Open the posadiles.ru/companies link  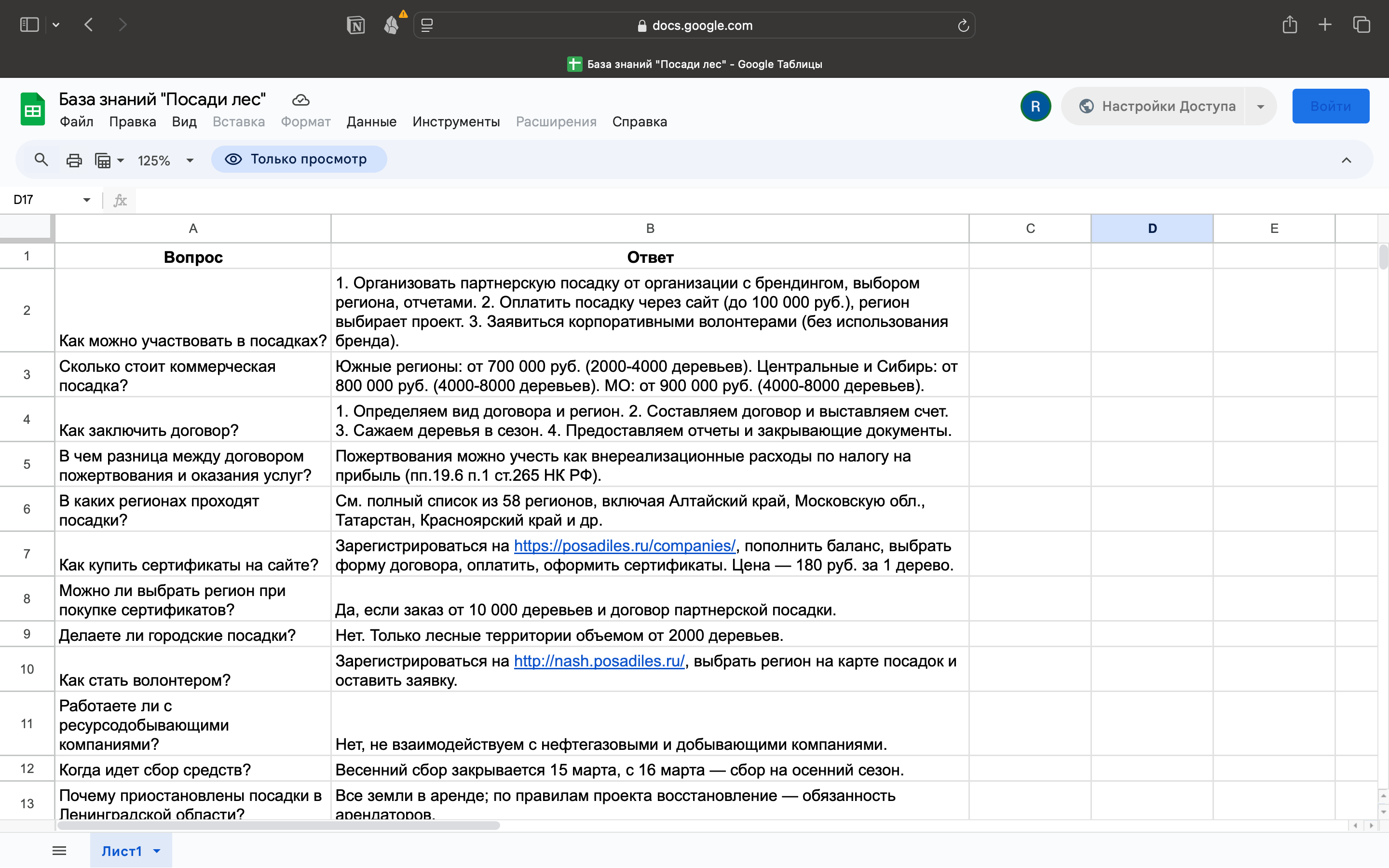coord(624,545)
